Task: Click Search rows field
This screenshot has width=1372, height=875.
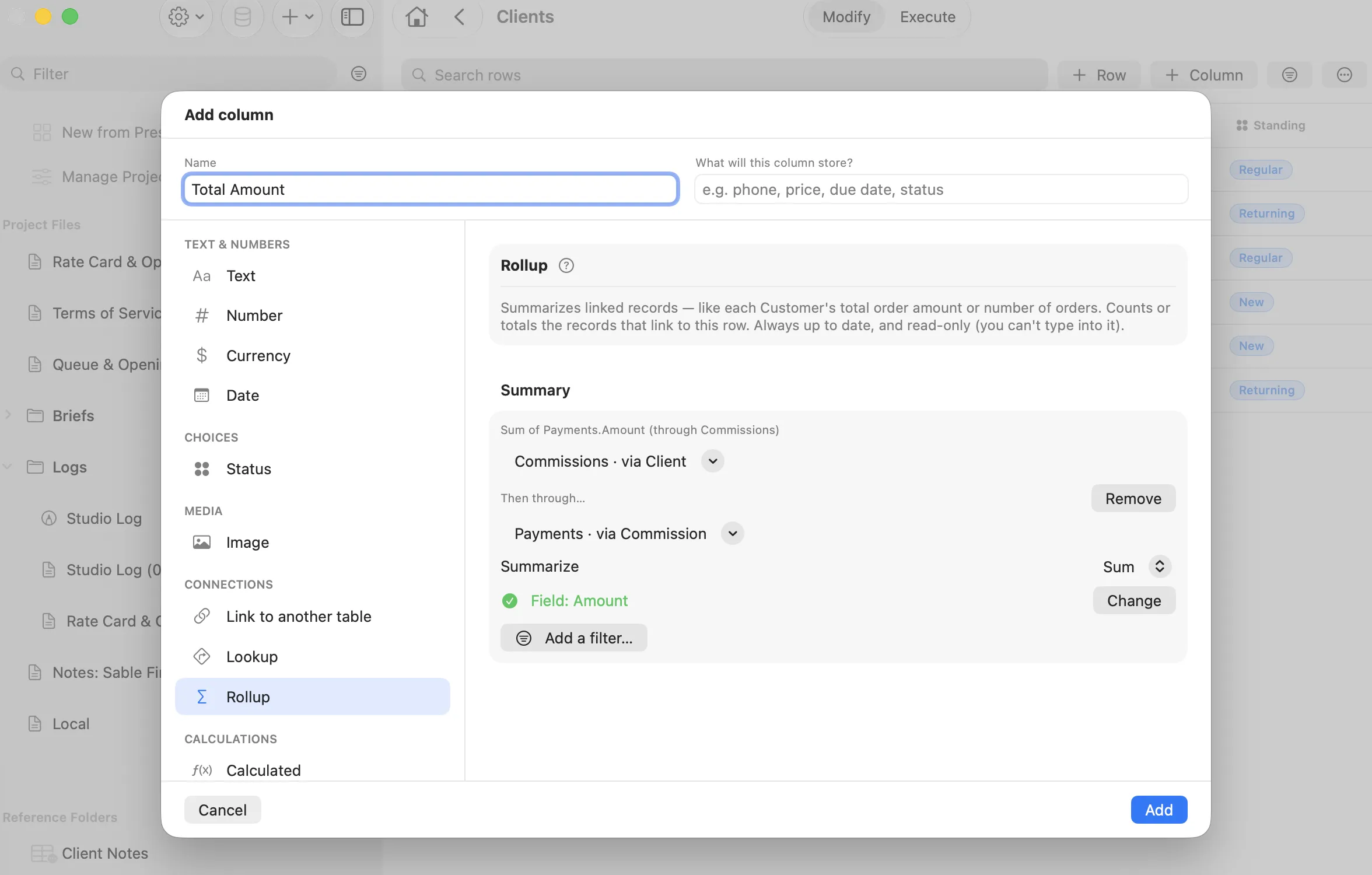Action: pos(724,75)
